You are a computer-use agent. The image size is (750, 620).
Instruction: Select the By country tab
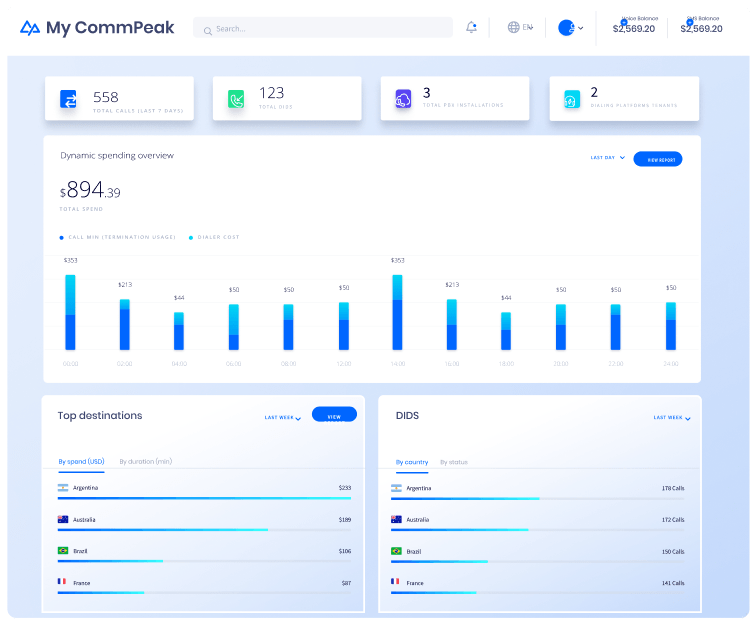coord(412,462)
